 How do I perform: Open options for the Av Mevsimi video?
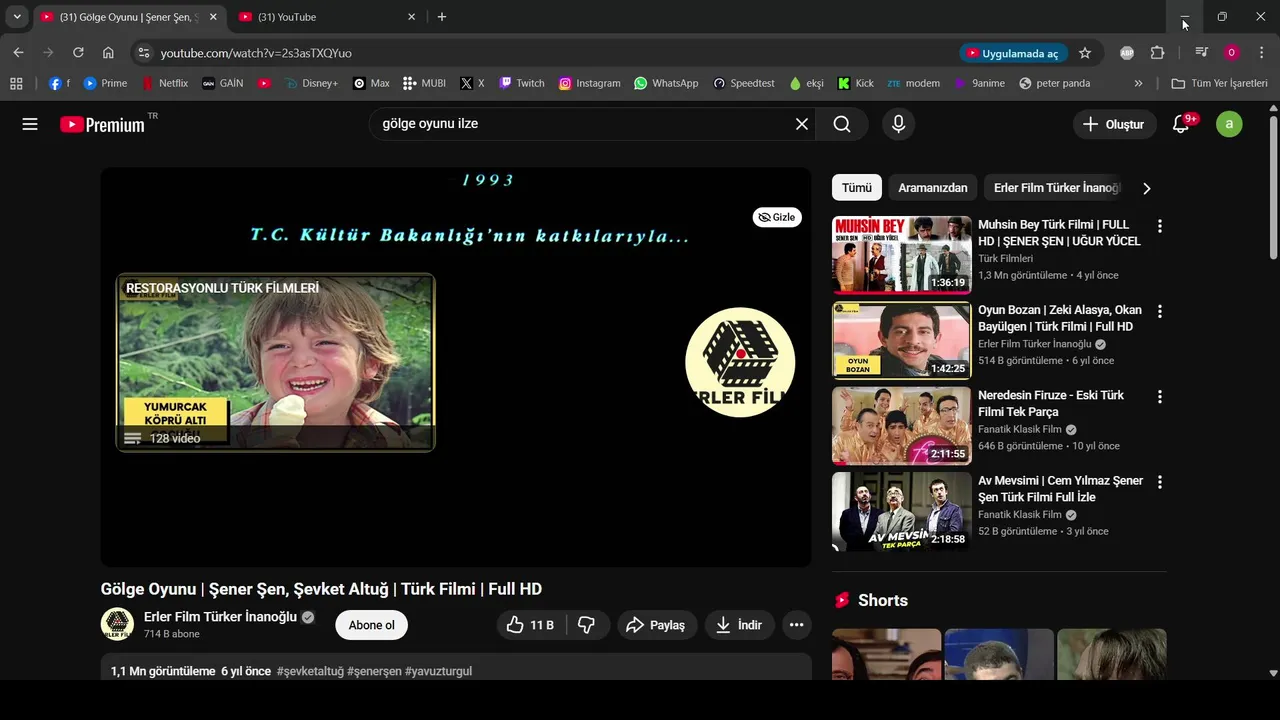click(1159, 482)
